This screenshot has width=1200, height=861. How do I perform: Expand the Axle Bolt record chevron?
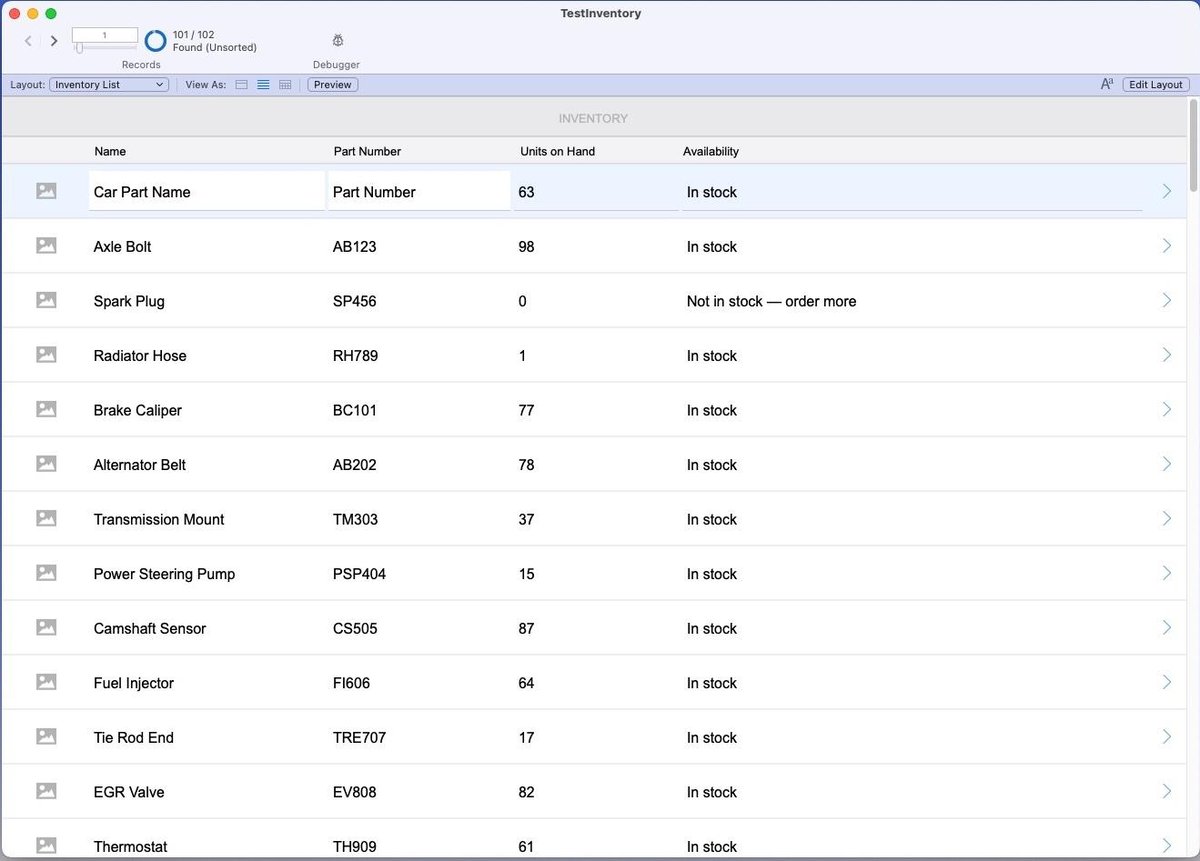coord(1167,245)
